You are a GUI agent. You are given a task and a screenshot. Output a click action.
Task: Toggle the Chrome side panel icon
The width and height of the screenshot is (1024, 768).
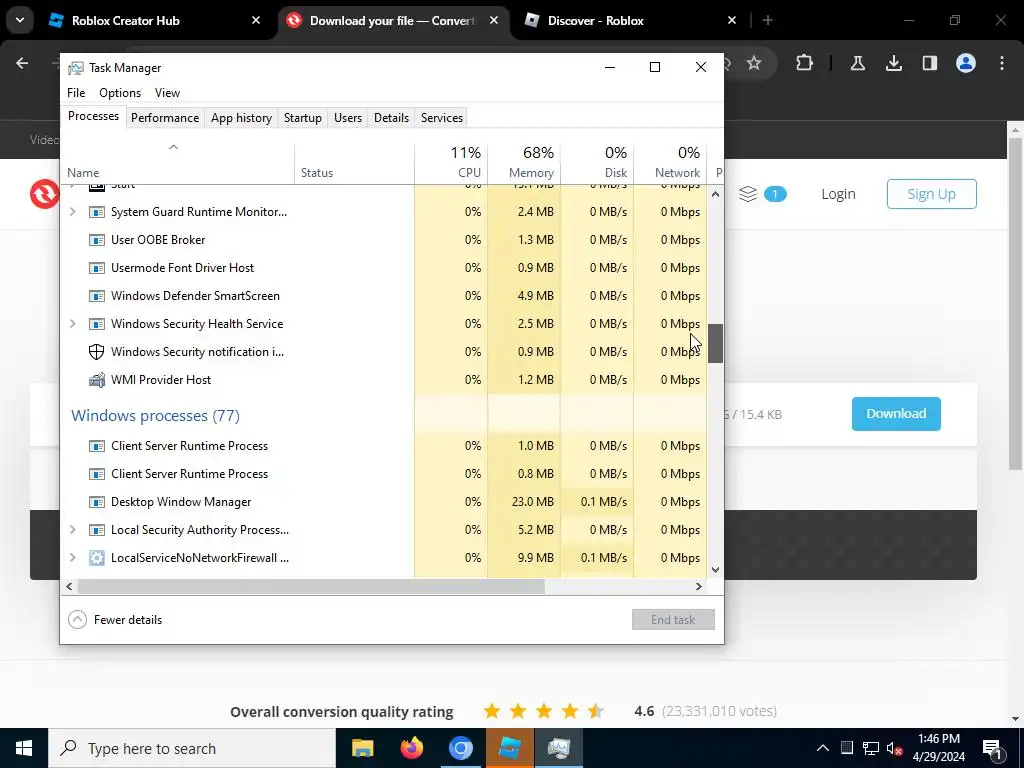930,63
